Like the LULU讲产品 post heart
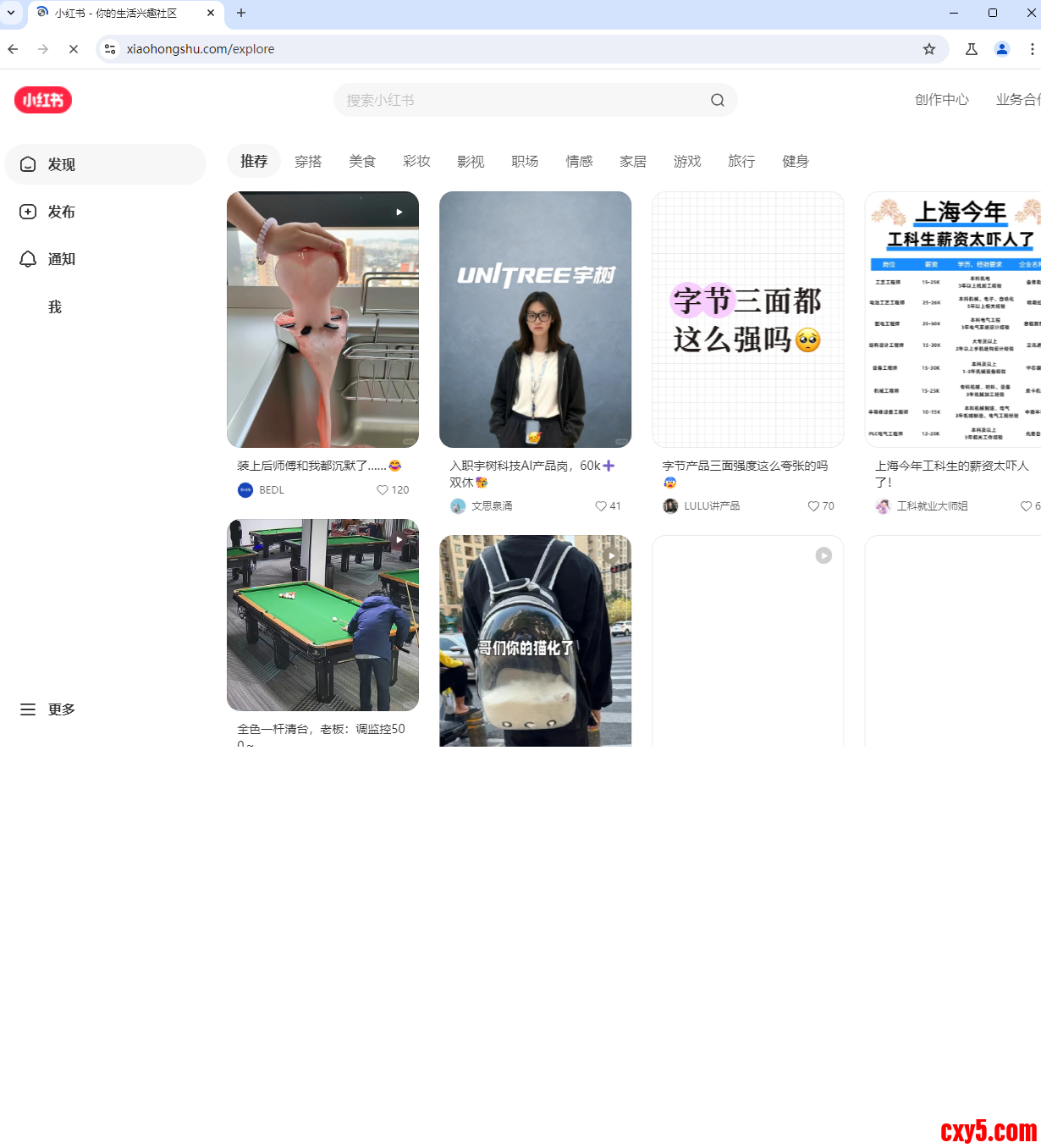The width and height of the screenshot is (1041, 1148). (x=813, y=506)
